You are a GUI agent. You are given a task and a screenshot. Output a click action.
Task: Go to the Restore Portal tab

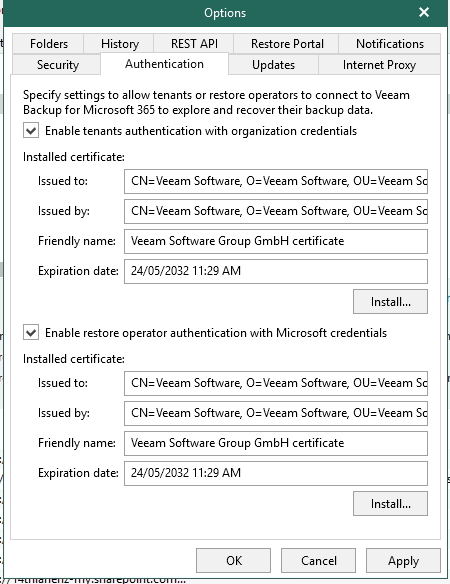pos(286,44)
